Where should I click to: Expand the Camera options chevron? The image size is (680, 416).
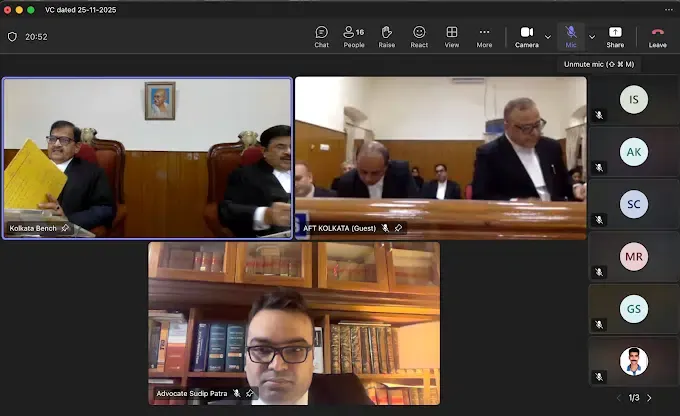point(548,37)
